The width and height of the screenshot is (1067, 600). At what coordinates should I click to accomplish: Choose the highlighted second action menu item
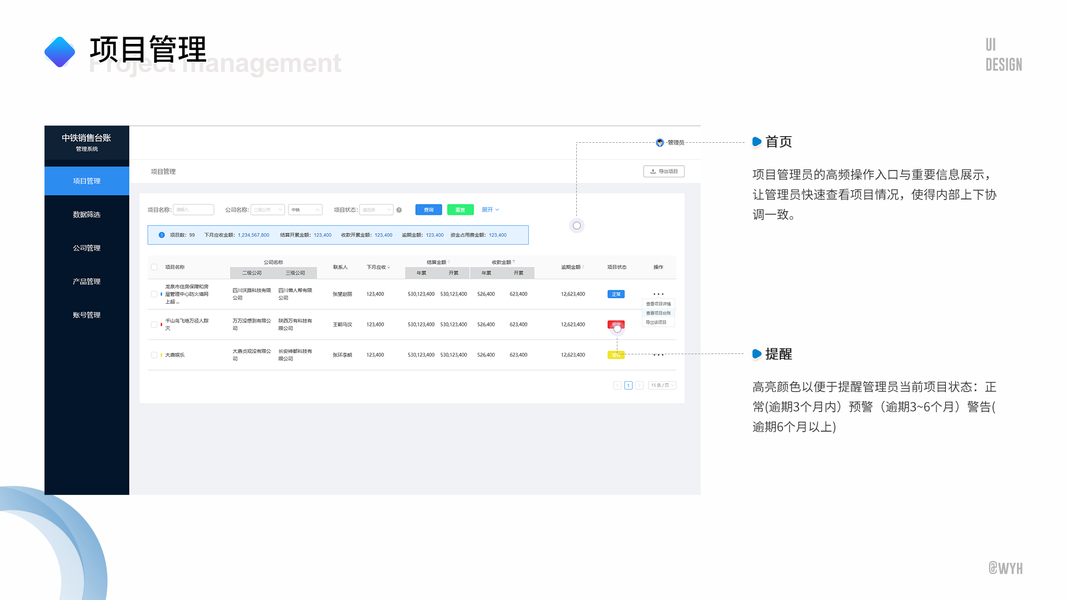click(658, 313)
